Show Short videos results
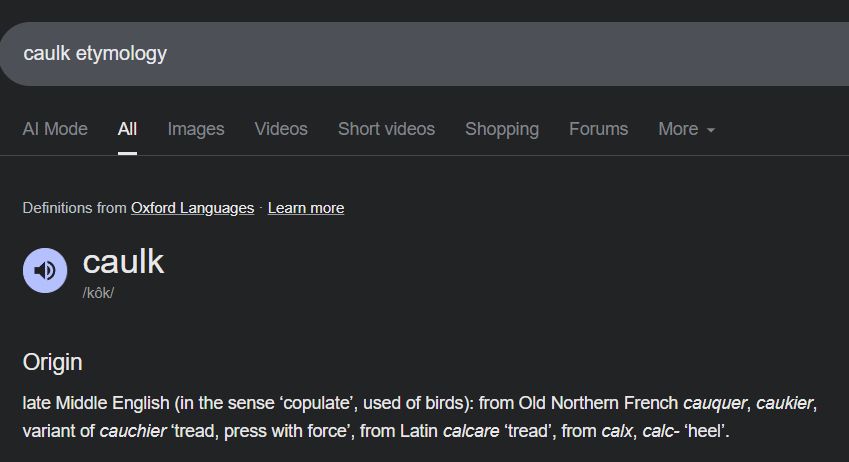Screen dimensions: 849x462 [386, 129]
